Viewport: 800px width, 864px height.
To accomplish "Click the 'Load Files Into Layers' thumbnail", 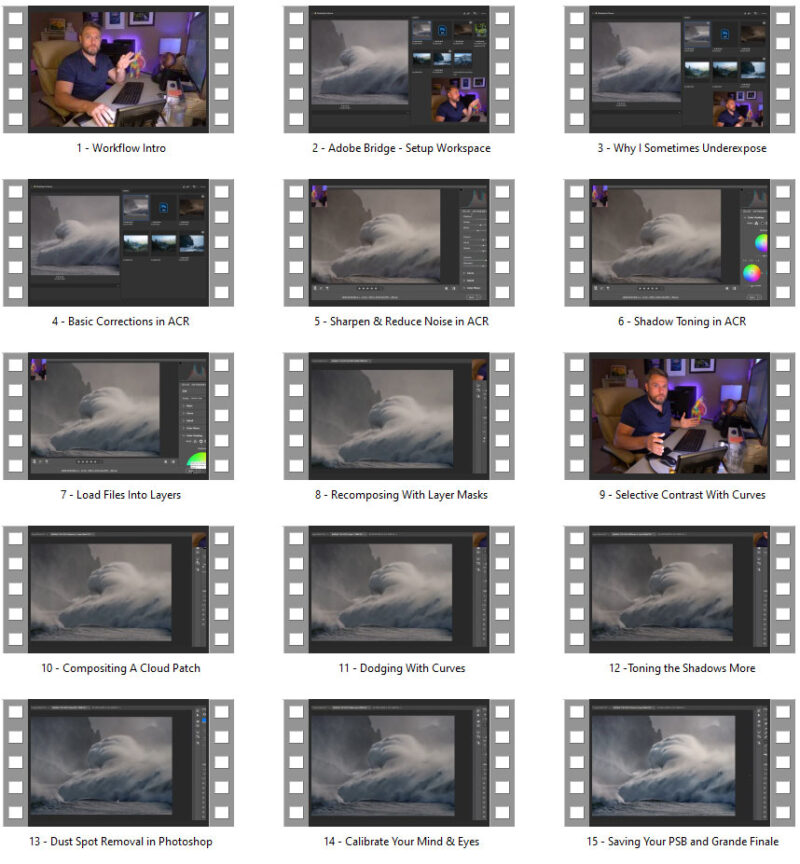I will [x=120, y=415].
